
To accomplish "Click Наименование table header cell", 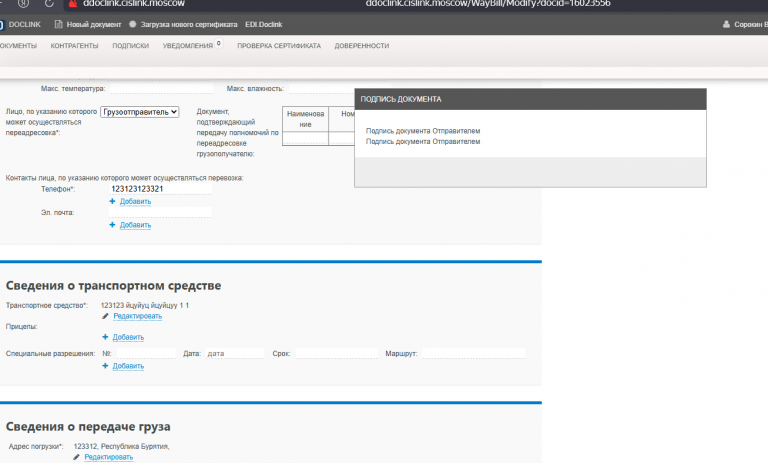I will tap(305, 119).
